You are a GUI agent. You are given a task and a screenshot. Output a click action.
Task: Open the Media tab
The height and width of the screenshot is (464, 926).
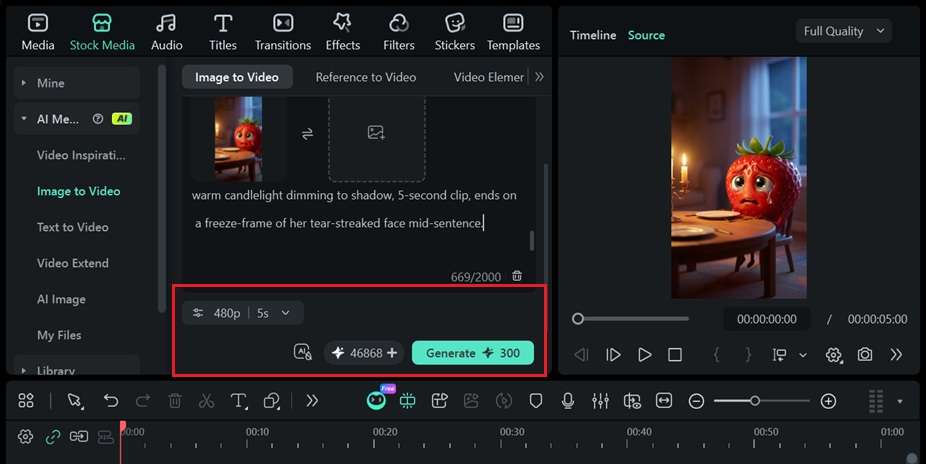38,32
